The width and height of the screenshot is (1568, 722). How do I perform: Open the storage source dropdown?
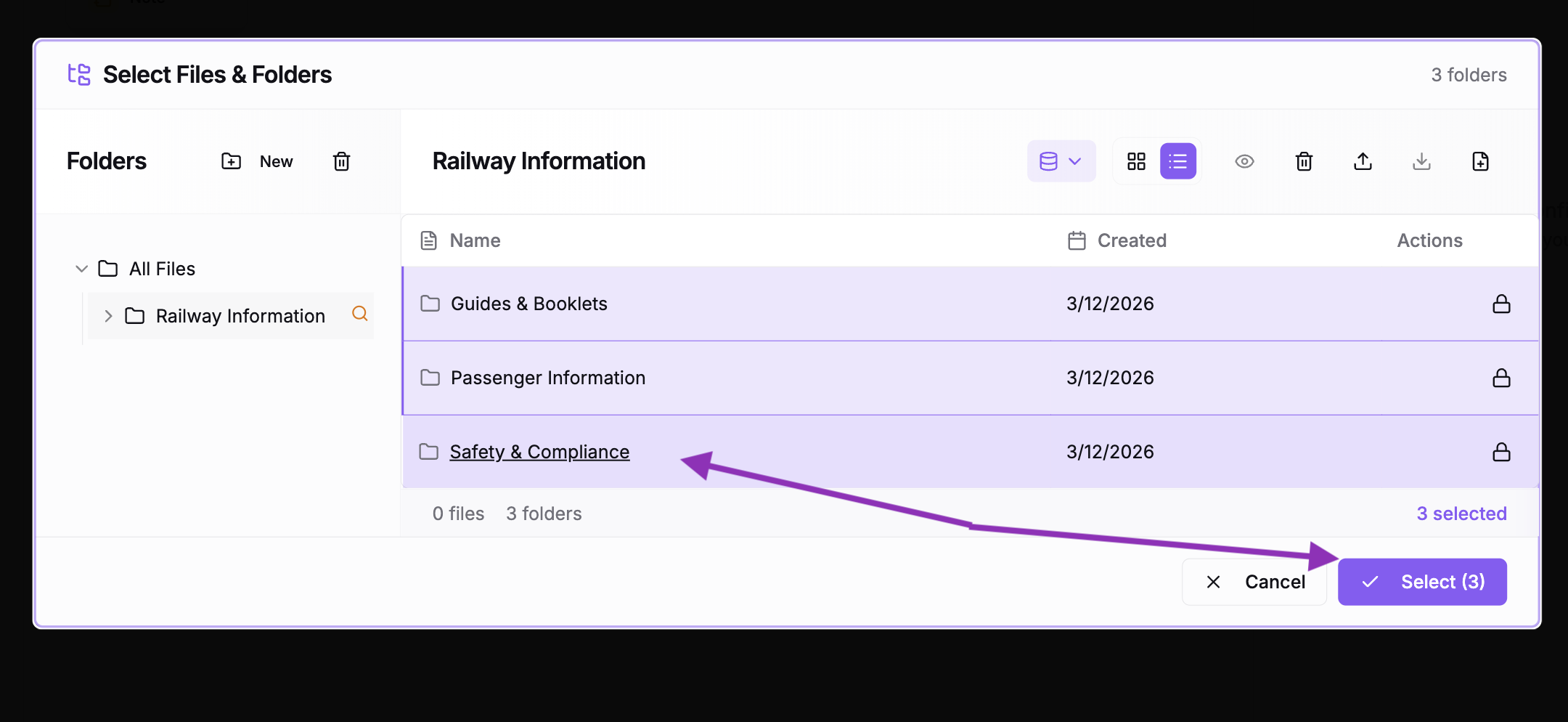[1061, 161]
